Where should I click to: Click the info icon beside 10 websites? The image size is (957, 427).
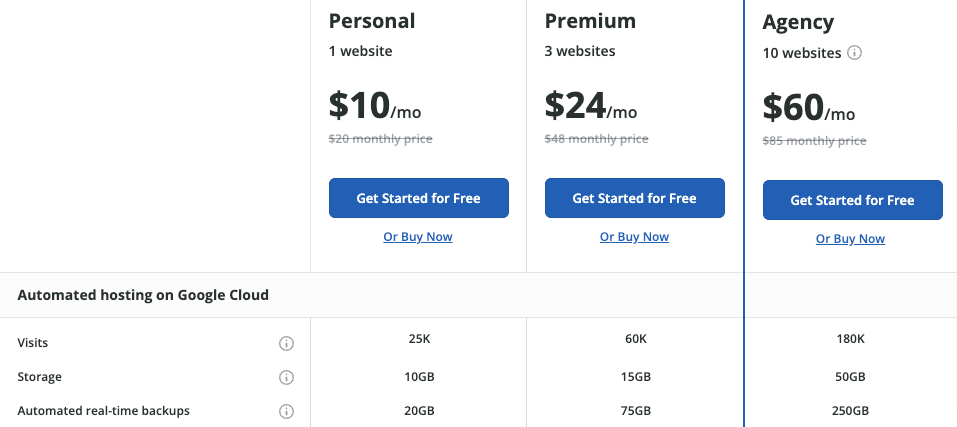coord(855,53)
